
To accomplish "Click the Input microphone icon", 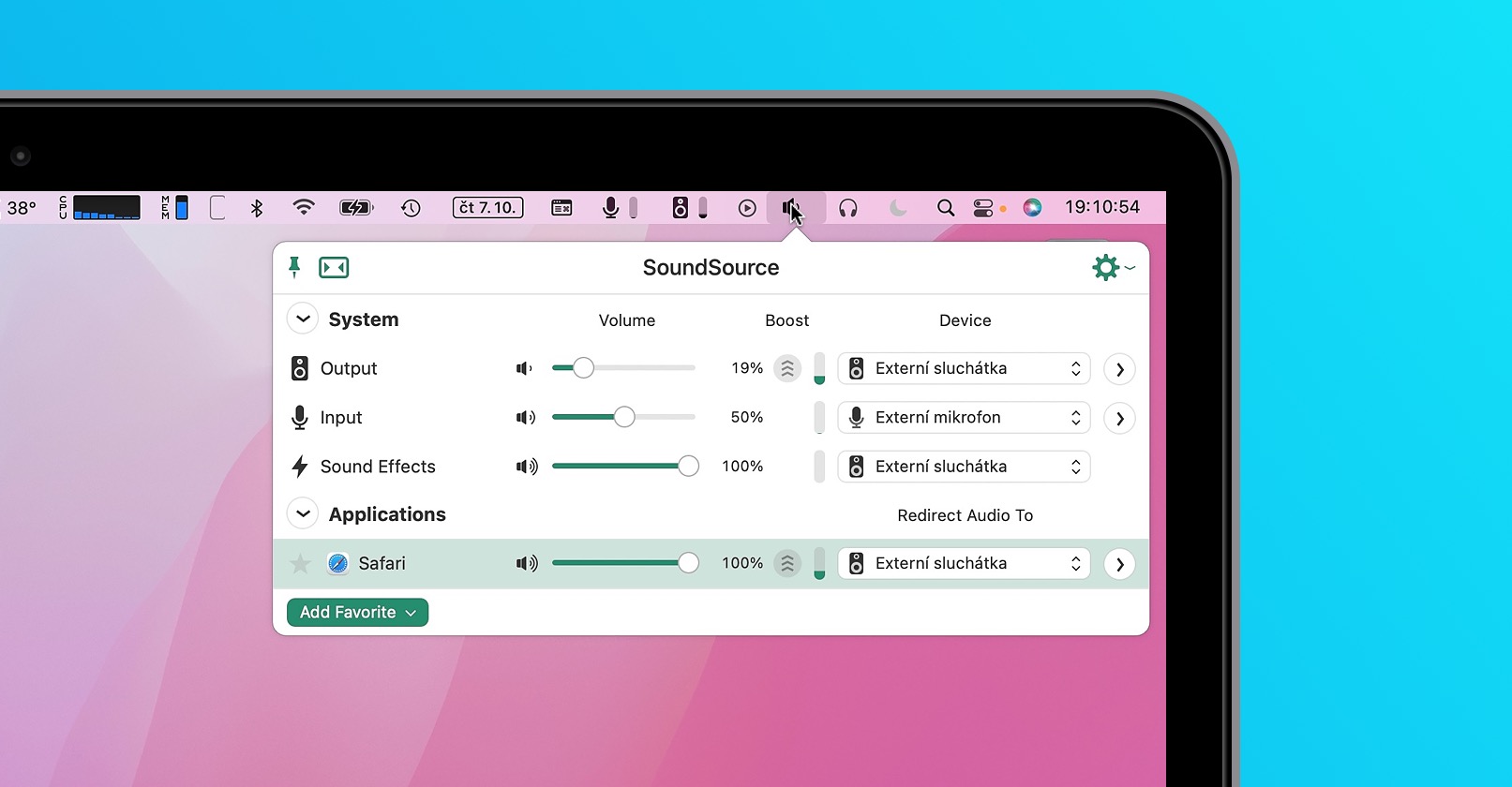I will pyautogui.click(x=299, y=417).
